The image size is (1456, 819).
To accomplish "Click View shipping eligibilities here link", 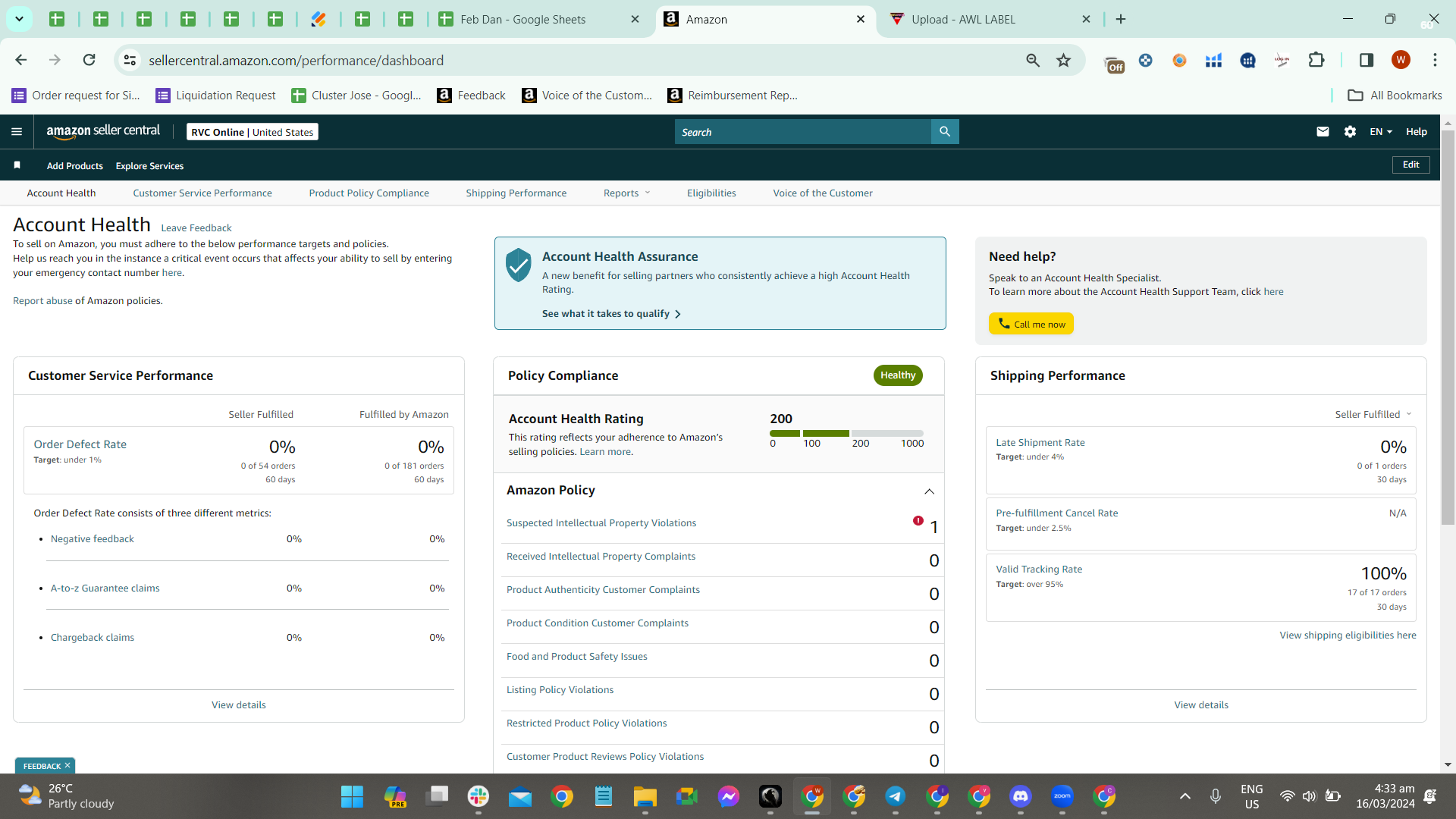I will tap(1348, 635).
